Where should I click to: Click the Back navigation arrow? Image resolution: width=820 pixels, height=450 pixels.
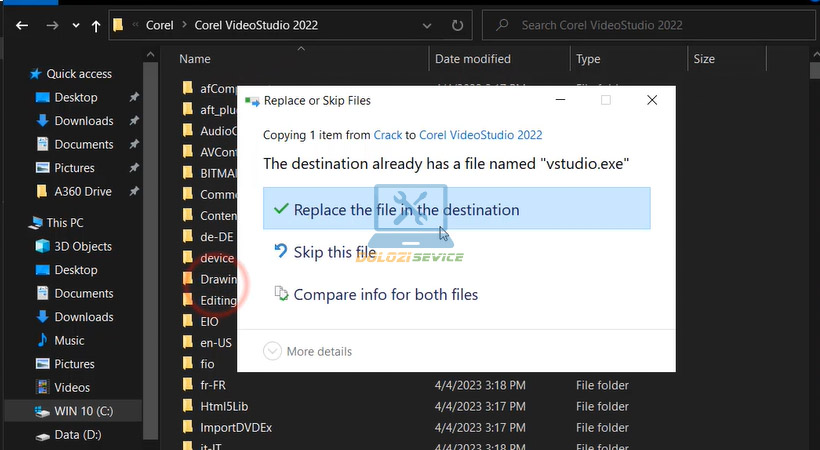[x=21, y=24]
